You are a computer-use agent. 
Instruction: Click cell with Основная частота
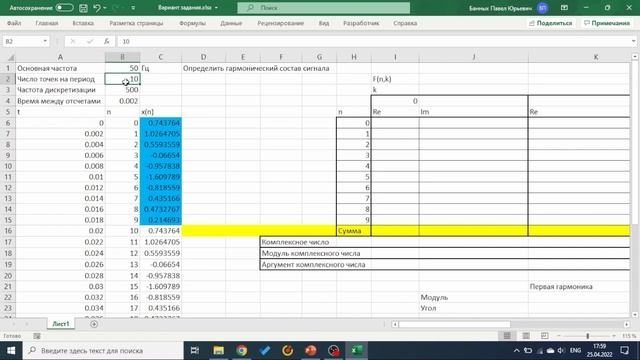(x=60, y=68)
